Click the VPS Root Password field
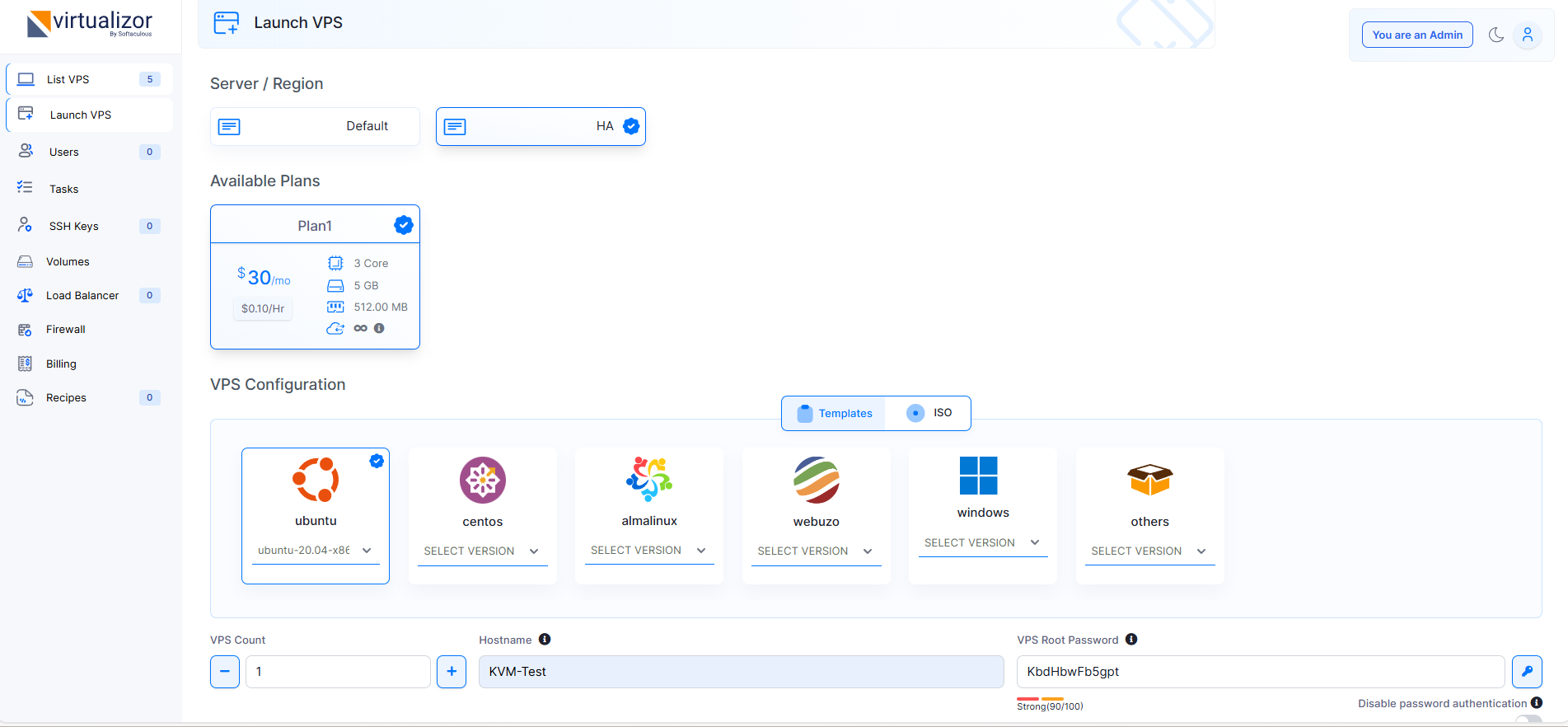Viewport: 1568px width, 727px height. point(1261,672)
